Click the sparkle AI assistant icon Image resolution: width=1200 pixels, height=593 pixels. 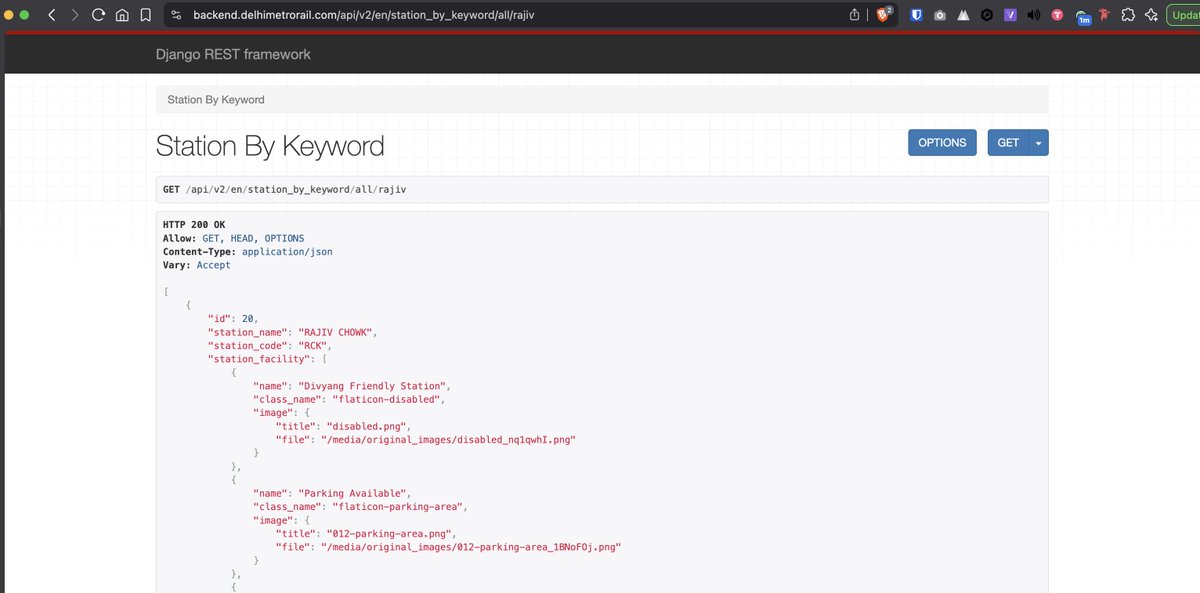pyautogui.click(x=1152, y=15)
